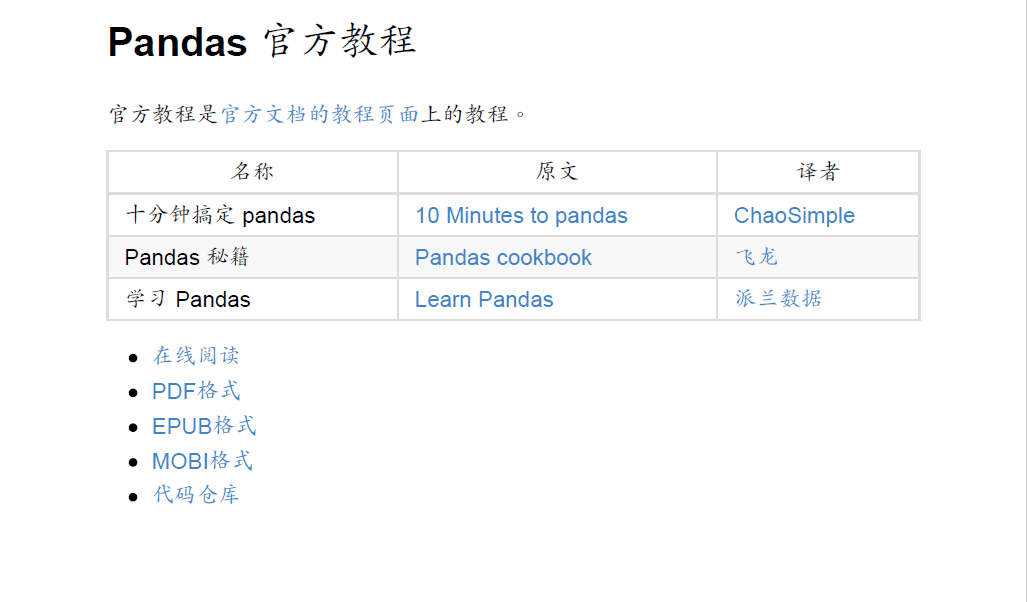Open the Learn Pandas original article
Image resolution: width=1027 pixels, height=602 pixels.
(484, 299)
